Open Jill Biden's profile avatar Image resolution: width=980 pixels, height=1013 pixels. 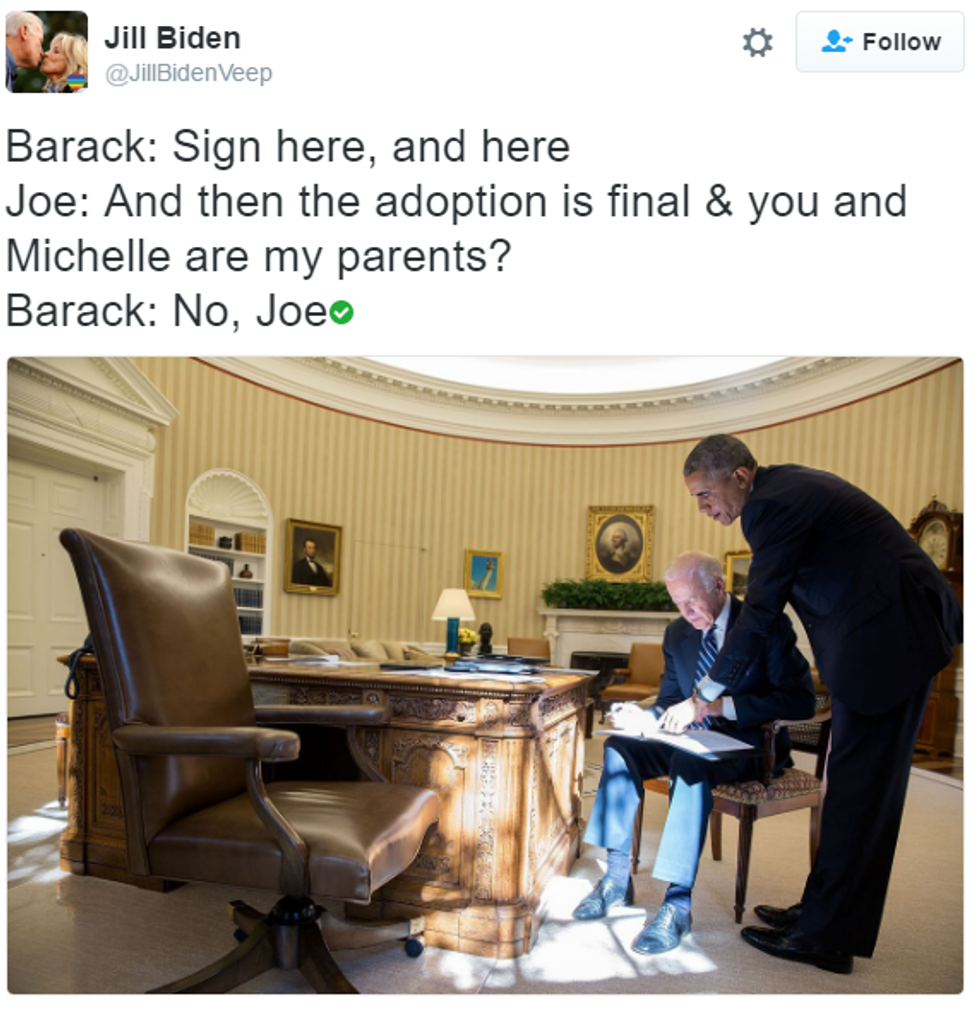[x=47, y=52]
